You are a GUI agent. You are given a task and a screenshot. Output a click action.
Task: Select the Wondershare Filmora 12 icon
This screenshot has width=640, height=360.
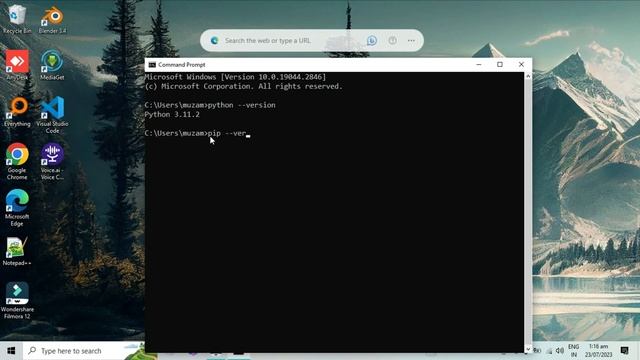pyautogui.click(x=17, y=300)
